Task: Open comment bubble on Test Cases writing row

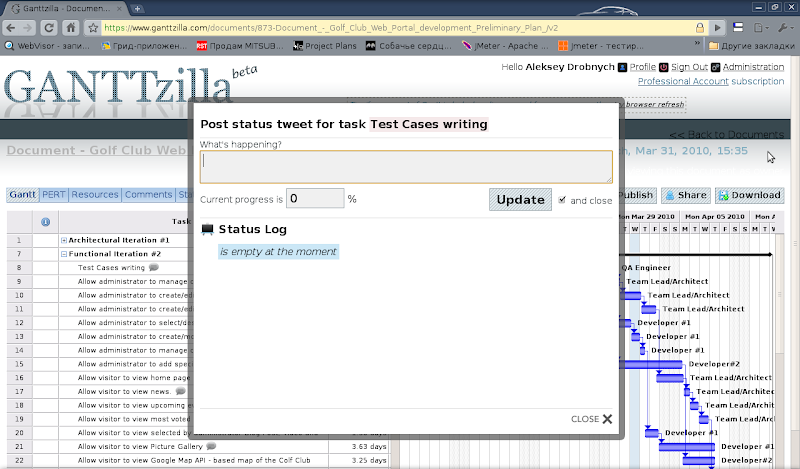Action: point(154,267)
